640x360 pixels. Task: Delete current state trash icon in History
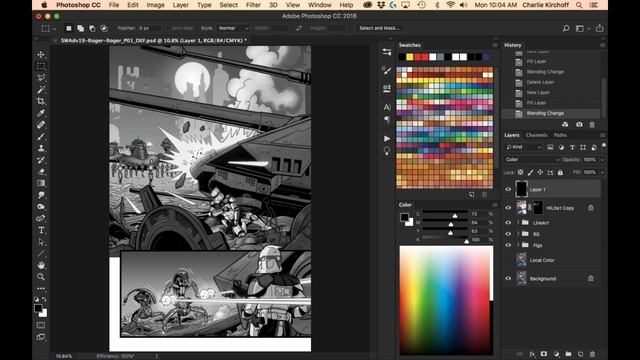click(592, 124)
